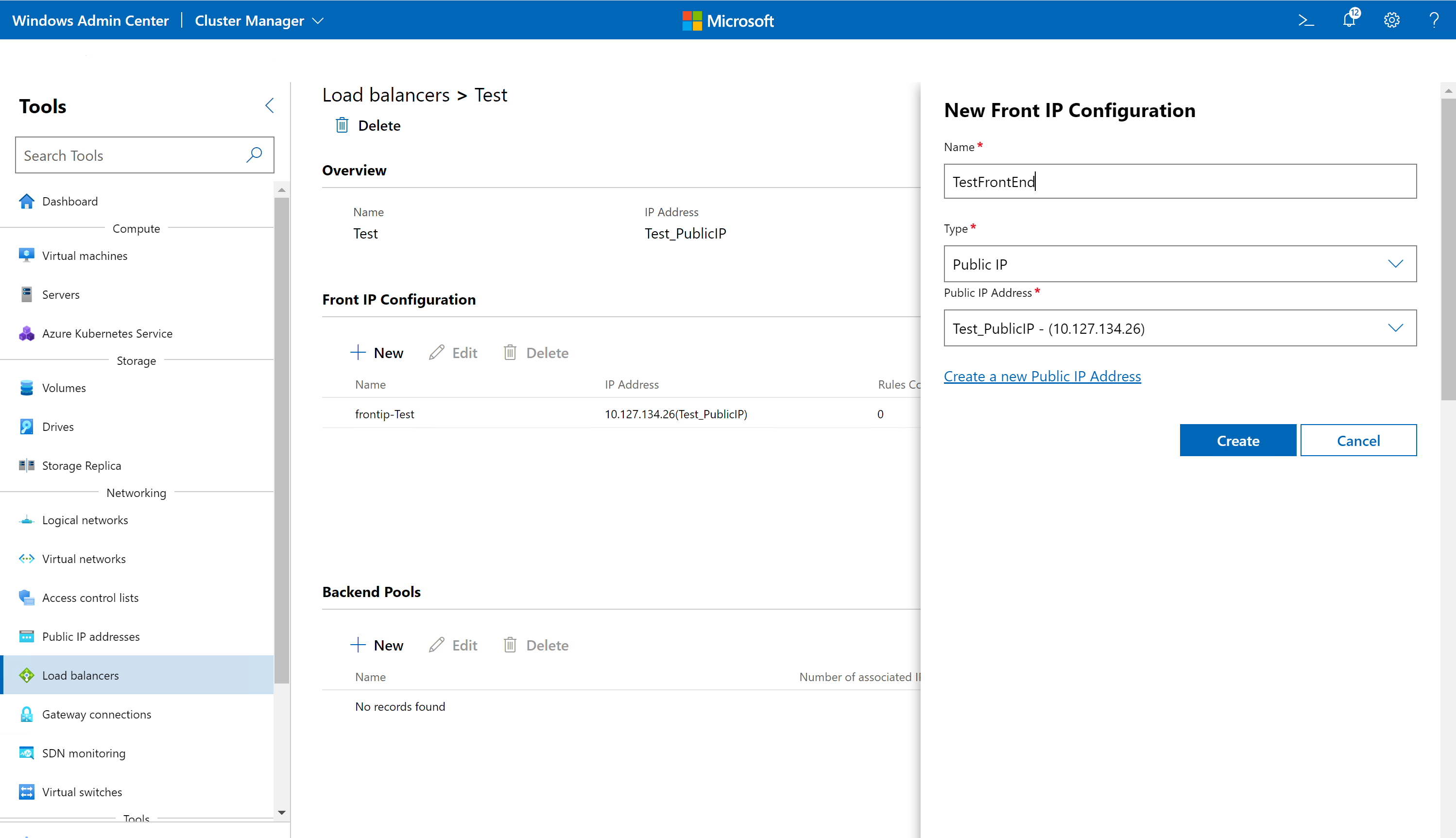Click the Tools sidebar scrollbar thumb
1456x838 pixels.
click(281, 440)
